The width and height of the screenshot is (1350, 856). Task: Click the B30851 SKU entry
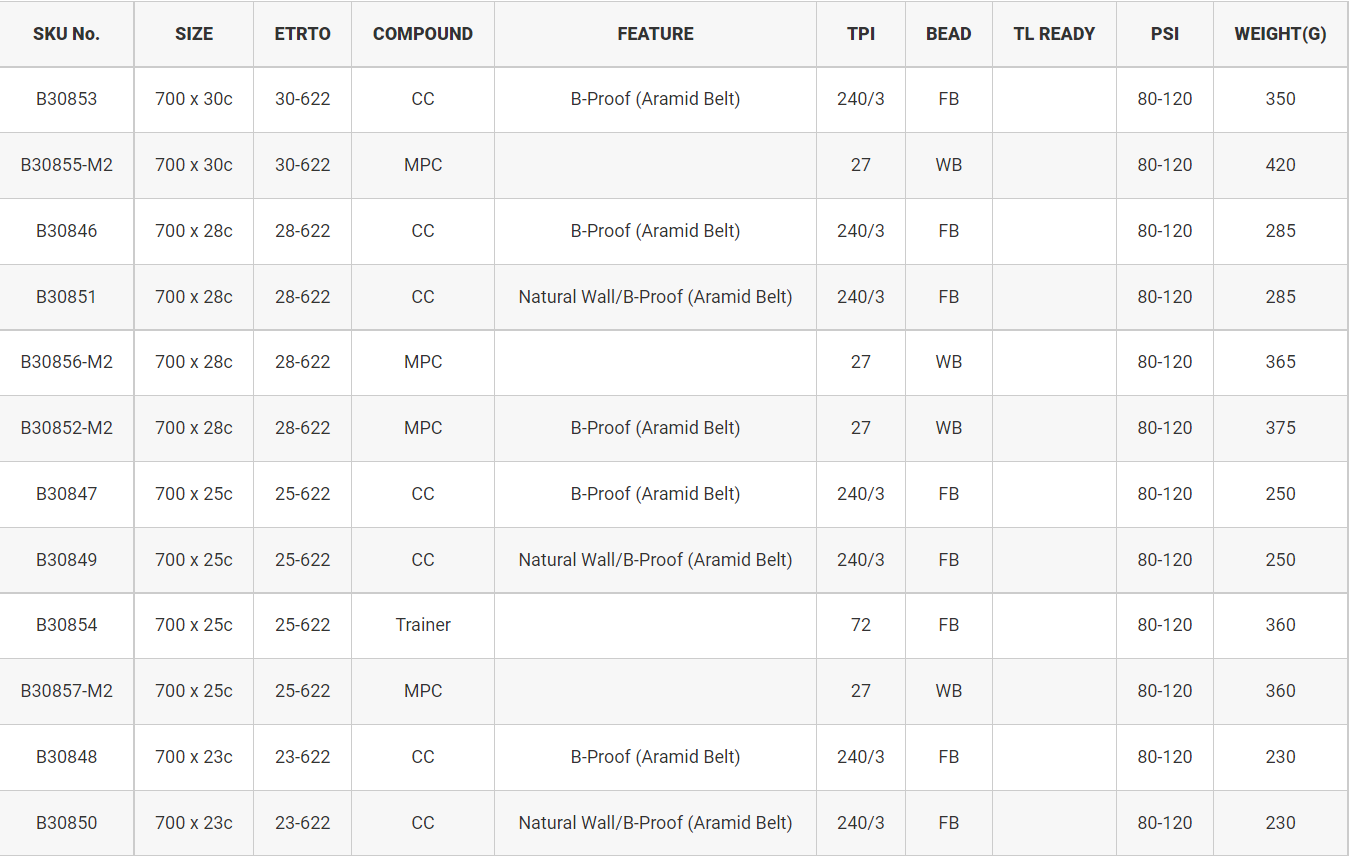pyautogui.click(x=66, y=297)
